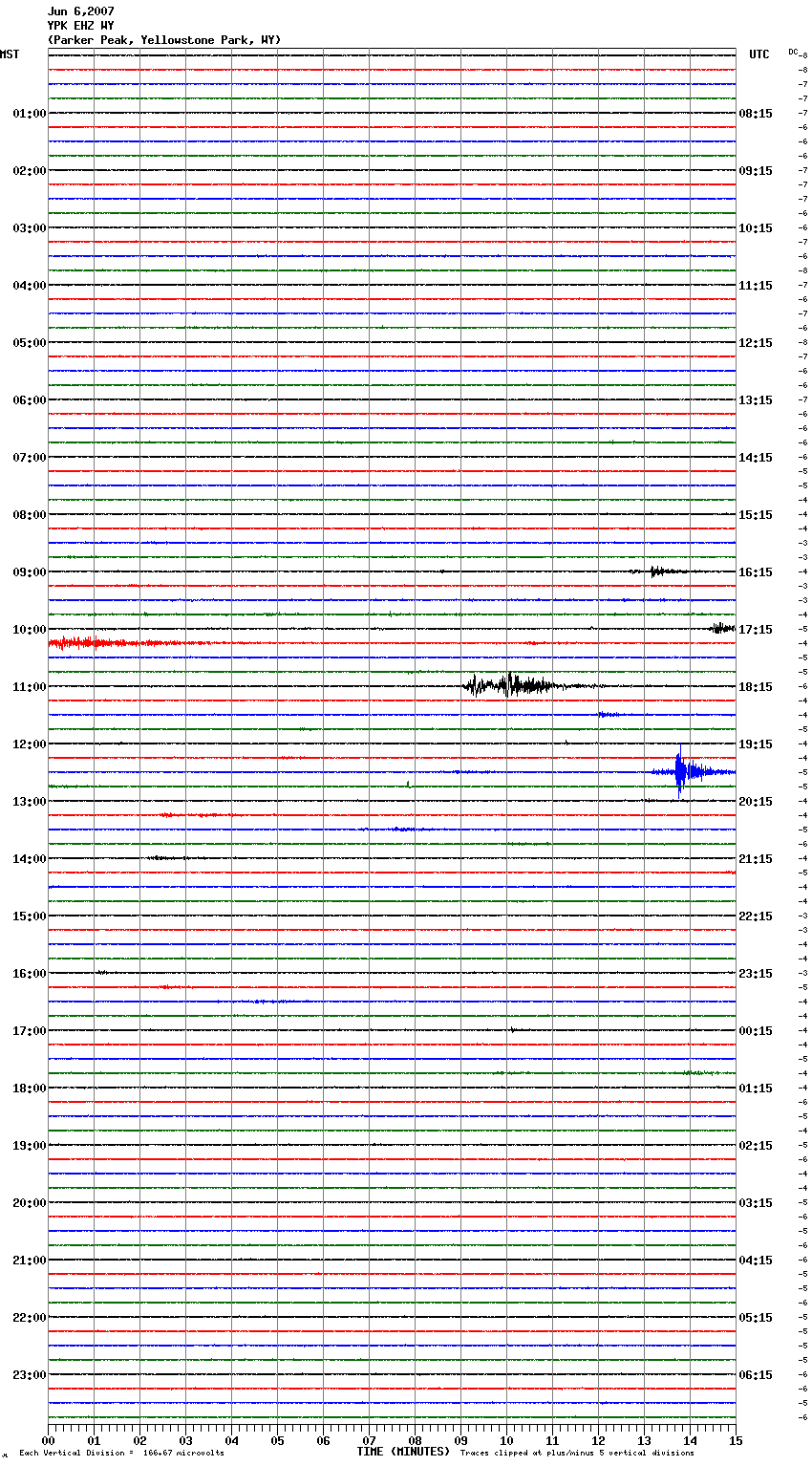Select the 12:00 MST time label
The image size is (812, 1466).
pos(30,744)
